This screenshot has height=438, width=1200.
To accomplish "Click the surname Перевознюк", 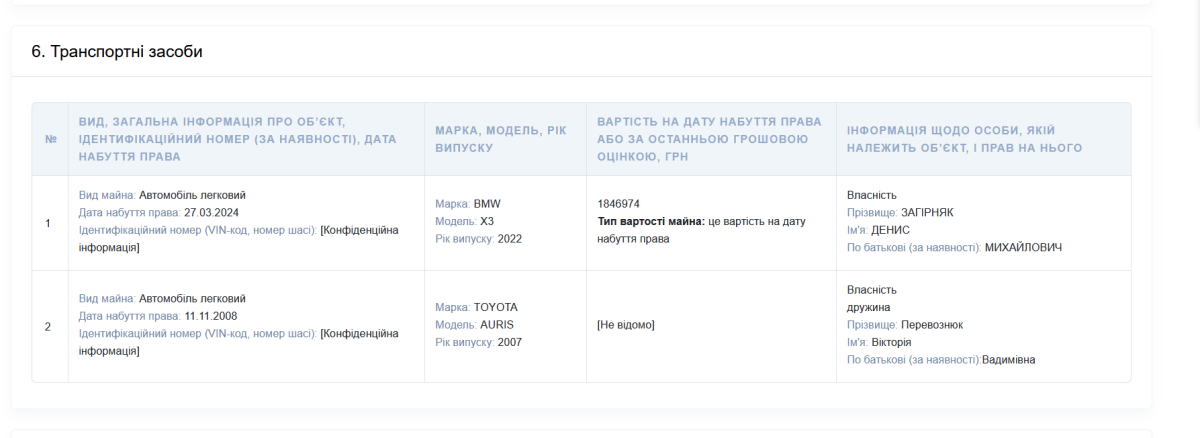I will click(x=932, y=324).
